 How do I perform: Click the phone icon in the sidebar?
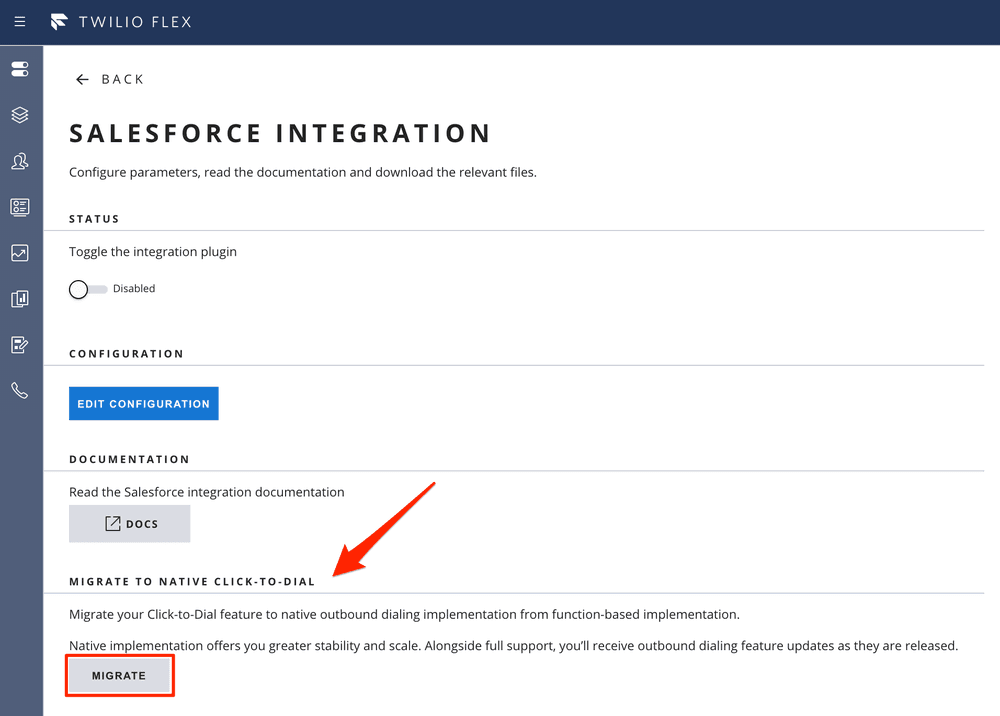[x=20, y=390]
